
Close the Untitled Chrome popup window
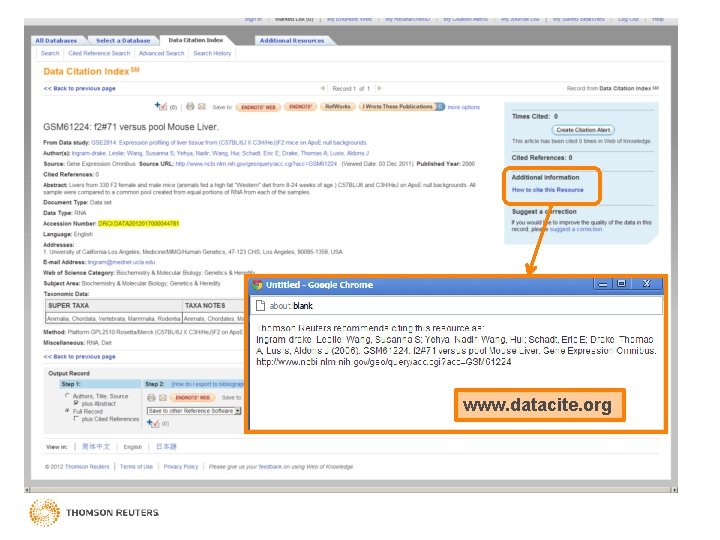[x=647, y=284]
